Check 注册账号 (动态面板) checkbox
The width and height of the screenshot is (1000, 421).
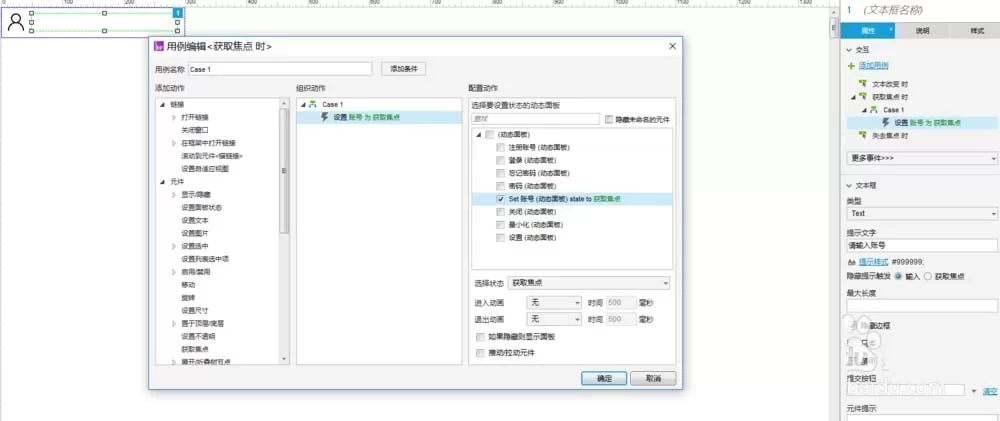(501, 147)
